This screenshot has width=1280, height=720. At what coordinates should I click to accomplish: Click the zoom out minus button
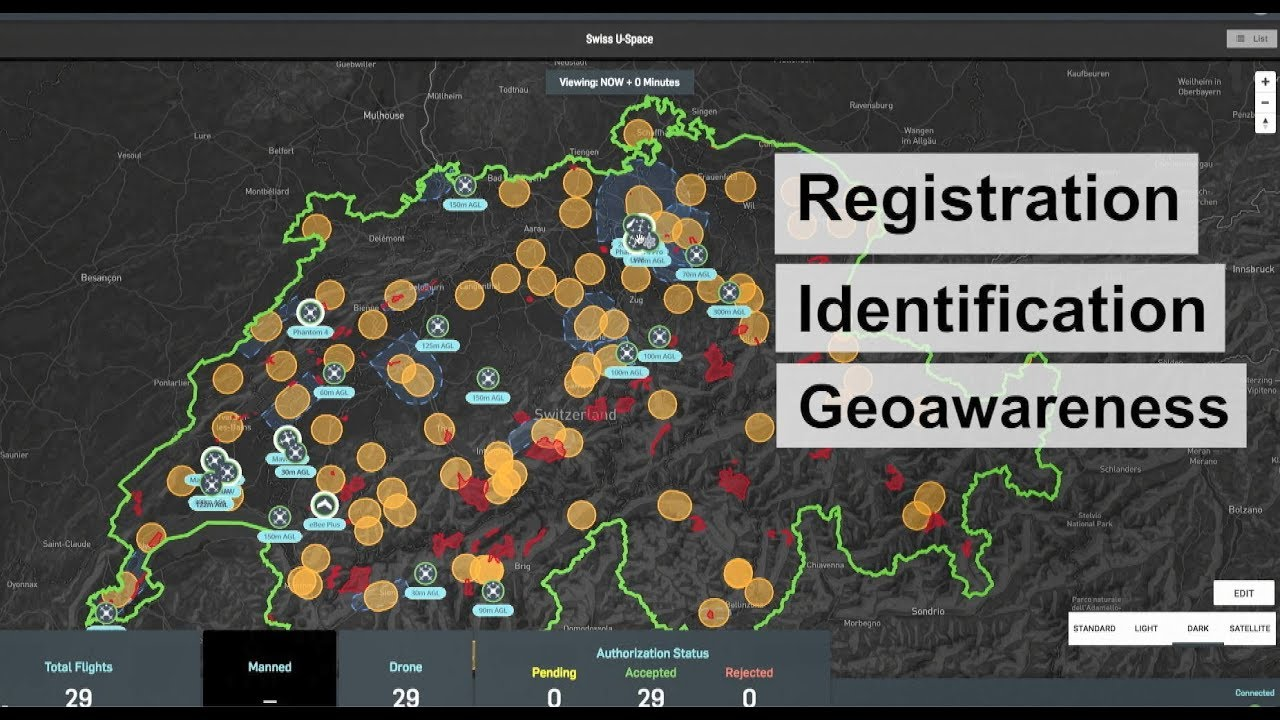point(1265,102)
